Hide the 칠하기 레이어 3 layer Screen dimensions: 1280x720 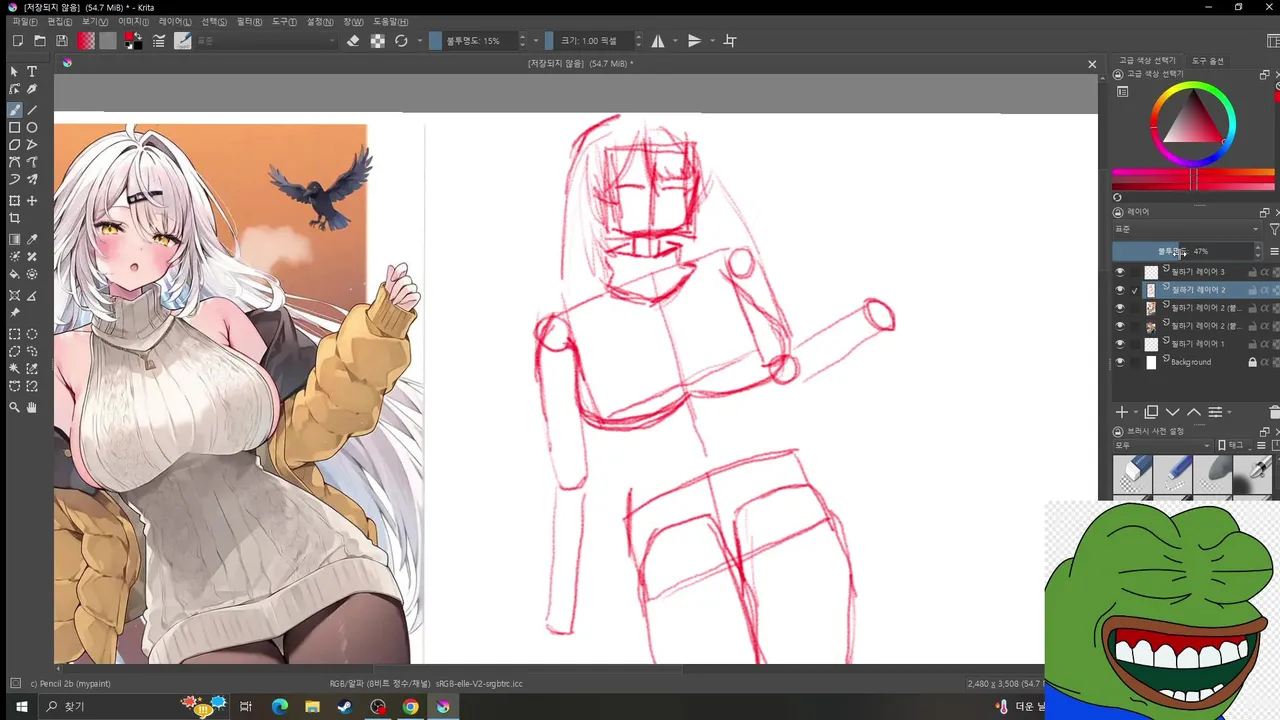(x=1120, y=272)
